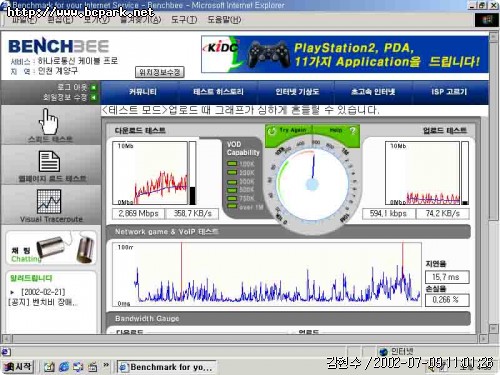This screenshot has width=500, height=375.
Task: Click the [2002-02-21] notice entry
Action: pos(43,292)
